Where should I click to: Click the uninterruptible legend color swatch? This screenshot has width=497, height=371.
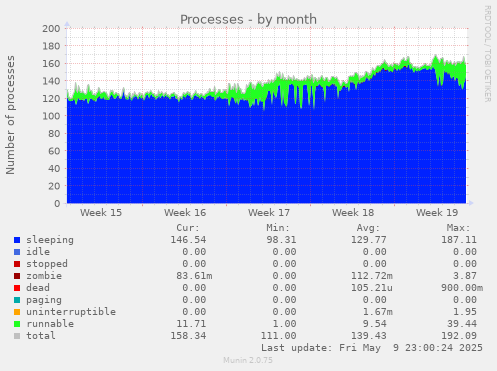tap(17, 312)
